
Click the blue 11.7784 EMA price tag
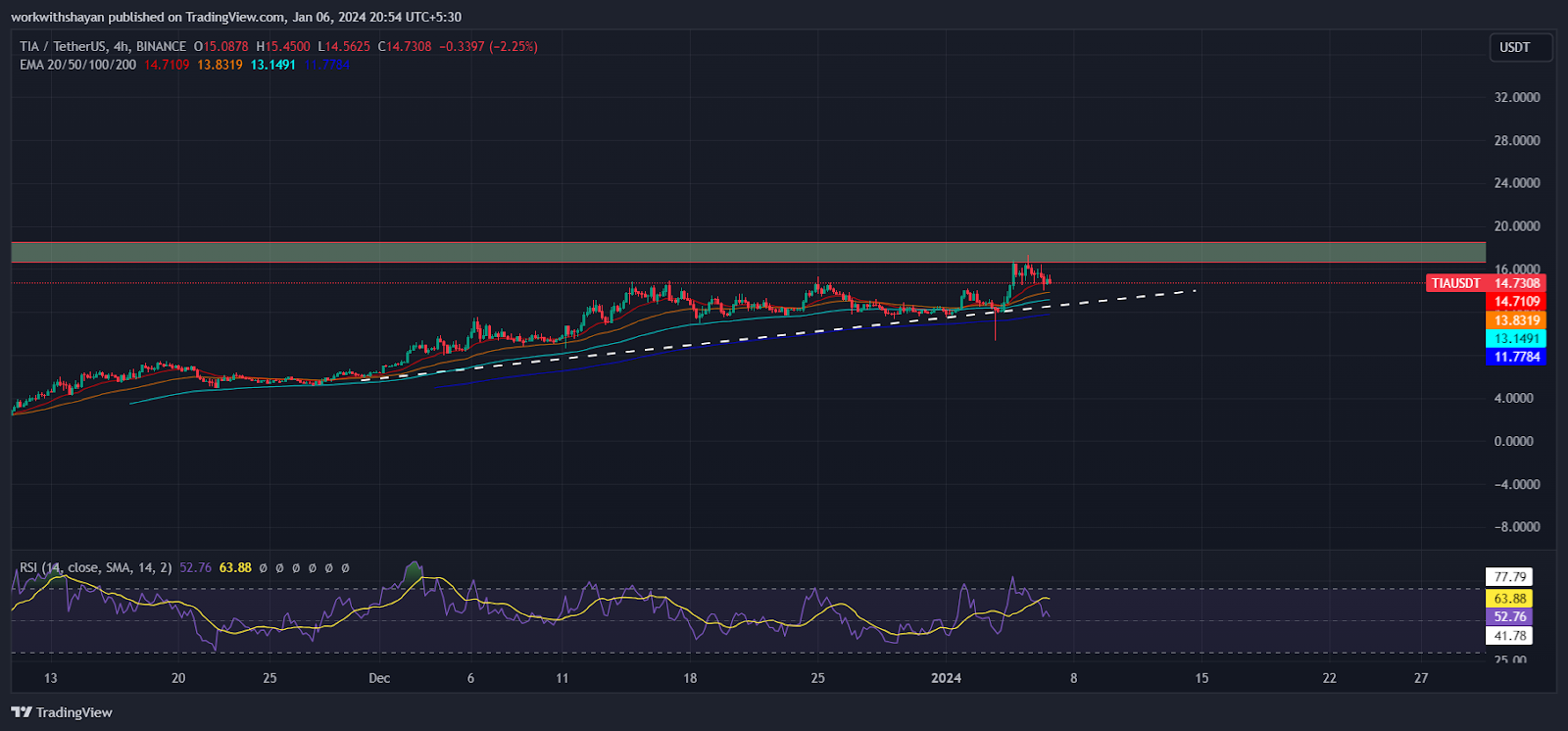[1517, 358]
